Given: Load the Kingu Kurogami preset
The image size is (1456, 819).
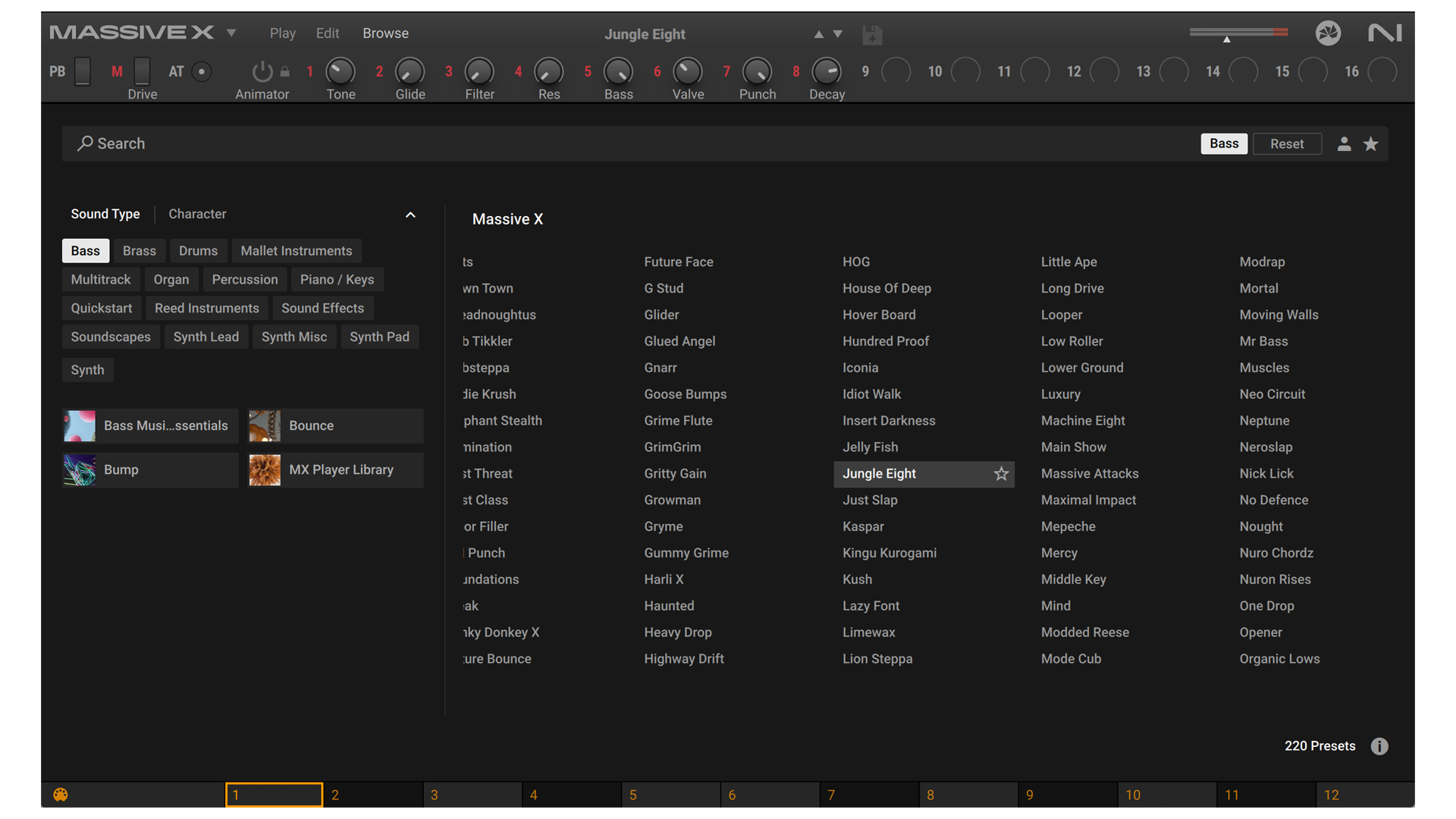Looking at the screenshot, I should pyautogui.click(x=890, y=553).
